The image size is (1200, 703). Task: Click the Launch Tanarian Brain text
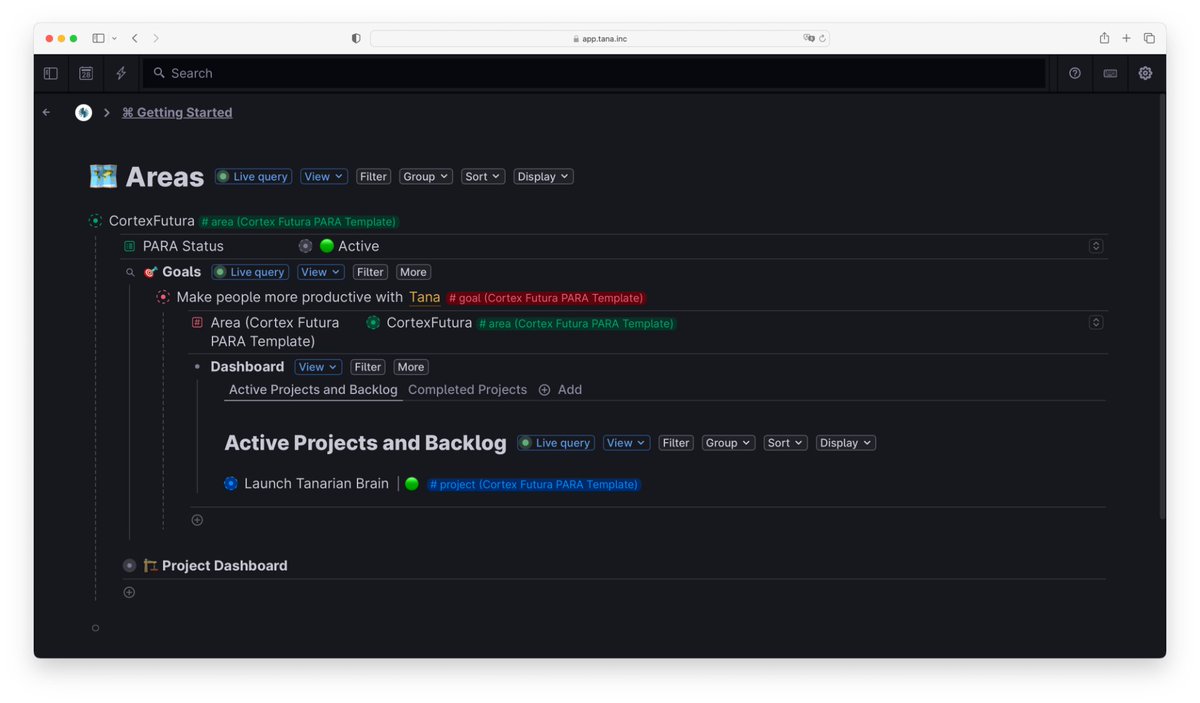(316, 483)
